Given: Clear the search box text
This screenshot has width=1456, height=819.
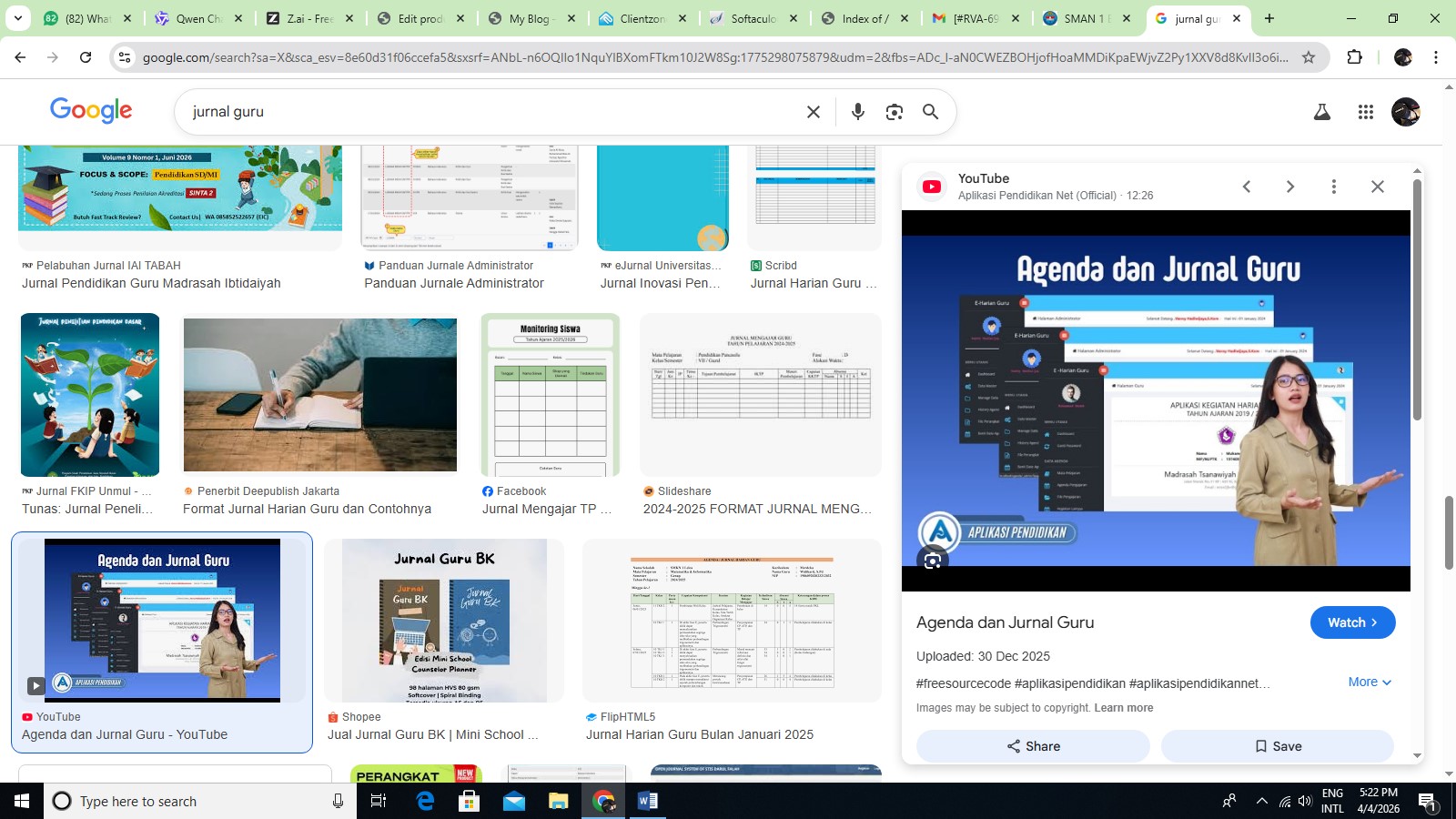Looking at the screenshot, I should click(813, 111).
